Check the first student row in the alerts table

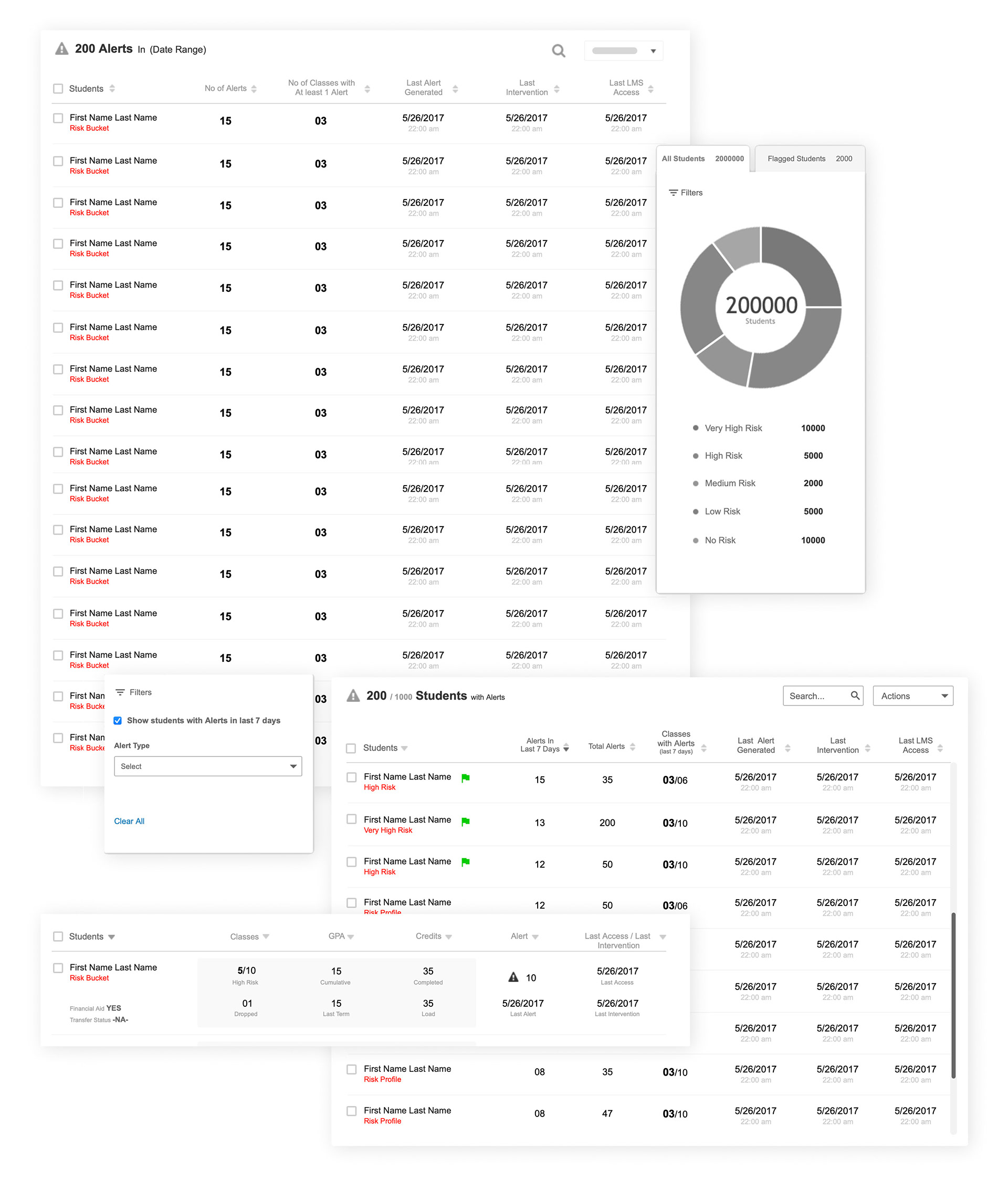click(x=58, y=118)
